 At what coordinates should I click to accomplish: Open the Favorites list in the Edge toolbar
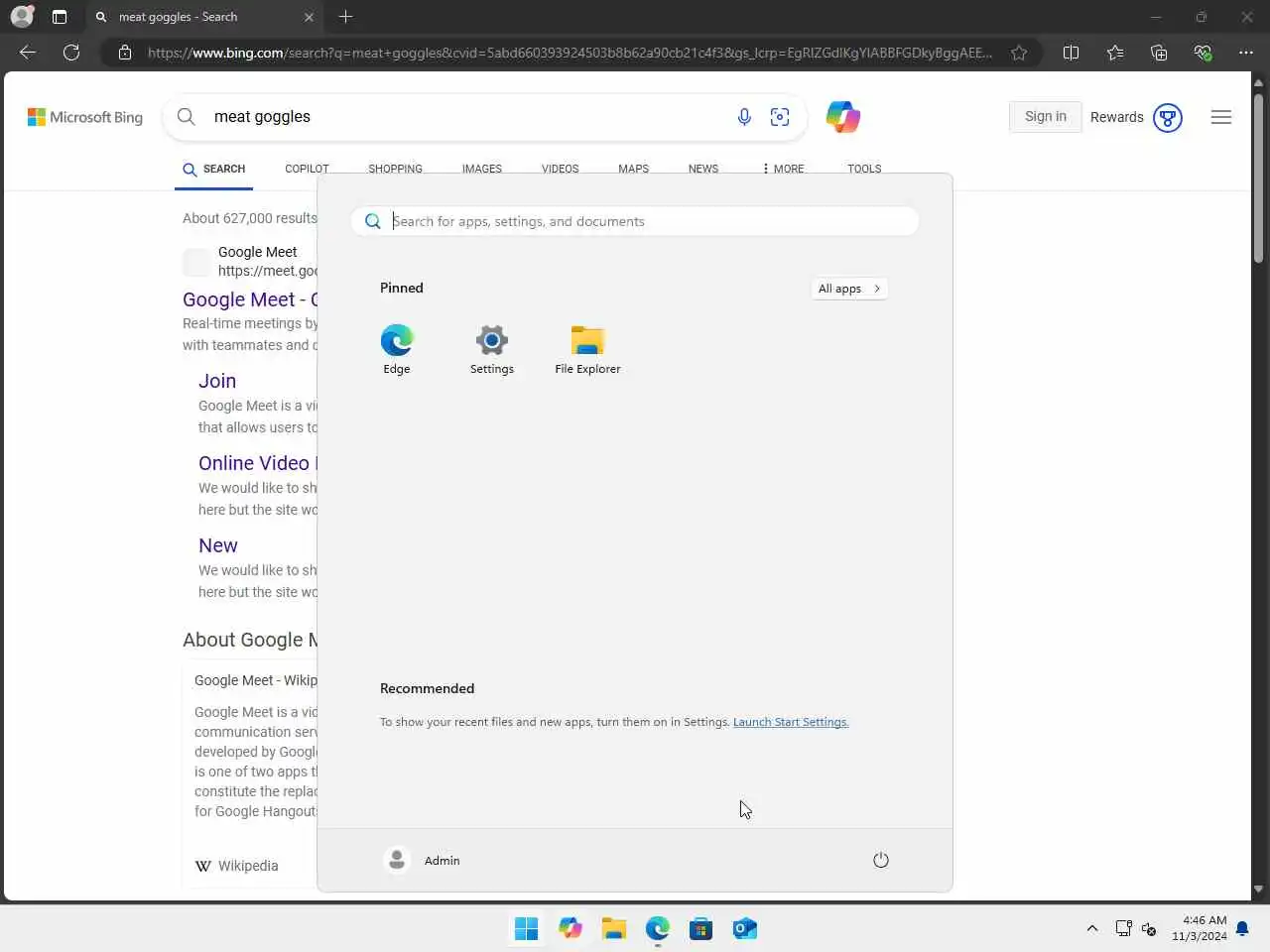click(x=1115, y=53)
